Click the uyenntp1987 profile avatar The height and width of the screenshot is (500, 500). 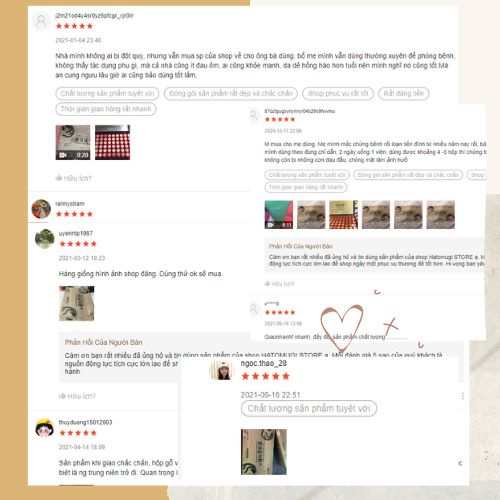click(45, 239)
